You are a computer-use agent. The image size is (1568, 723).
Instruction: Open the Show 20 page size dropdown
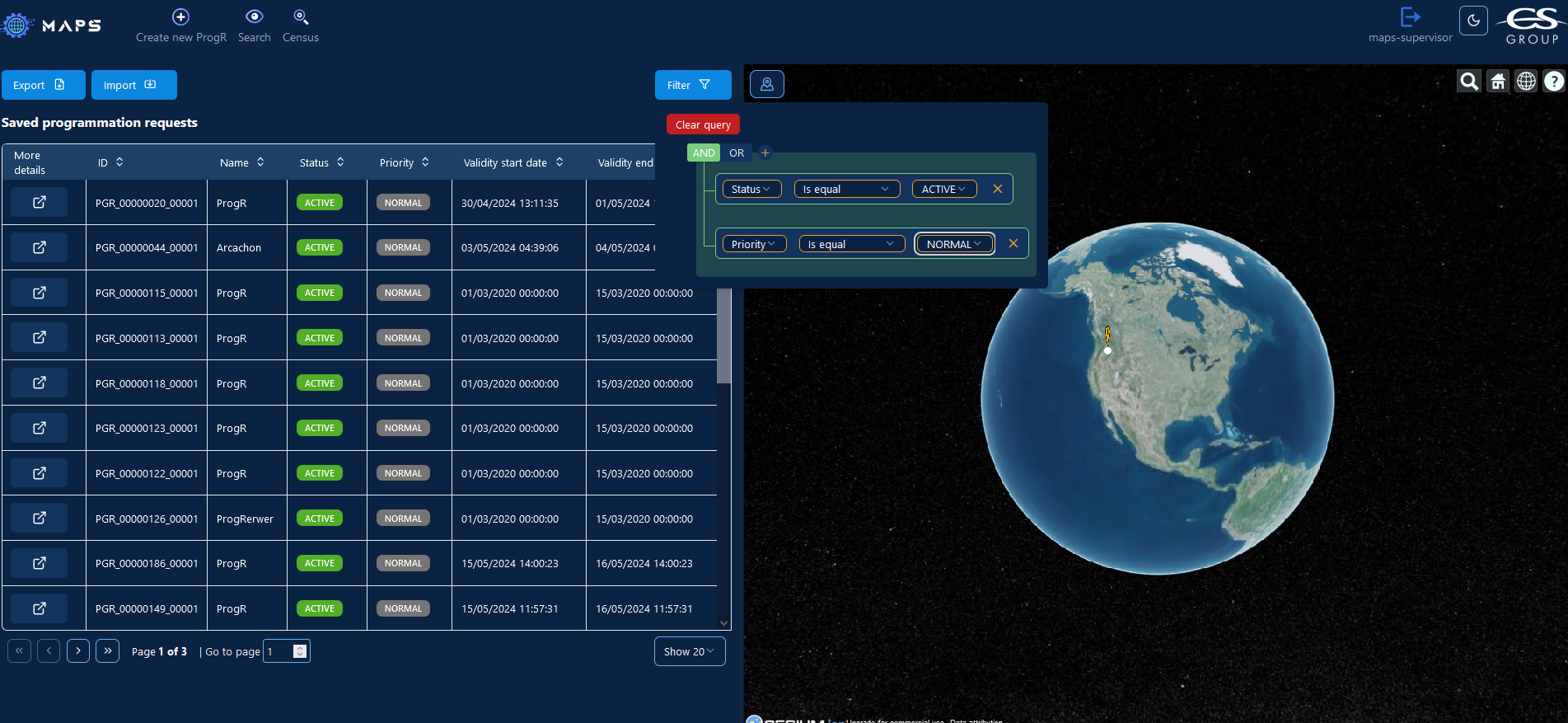click(689, 651)
